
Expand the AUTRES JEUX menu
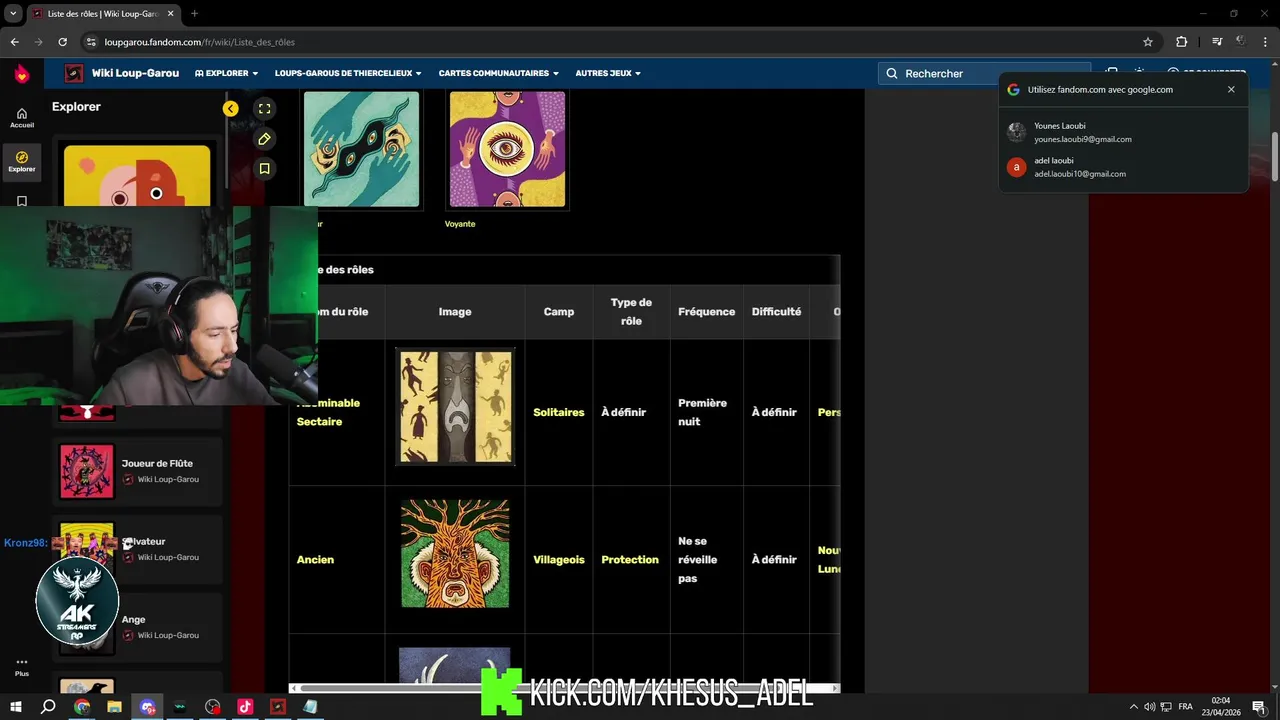click(x=608, y=73)
